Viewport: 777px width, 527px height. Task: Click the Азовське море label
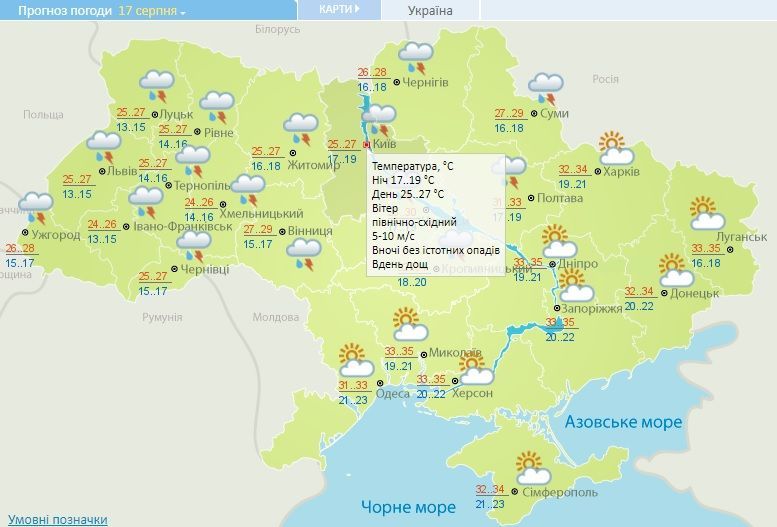[x=623, y=422]
